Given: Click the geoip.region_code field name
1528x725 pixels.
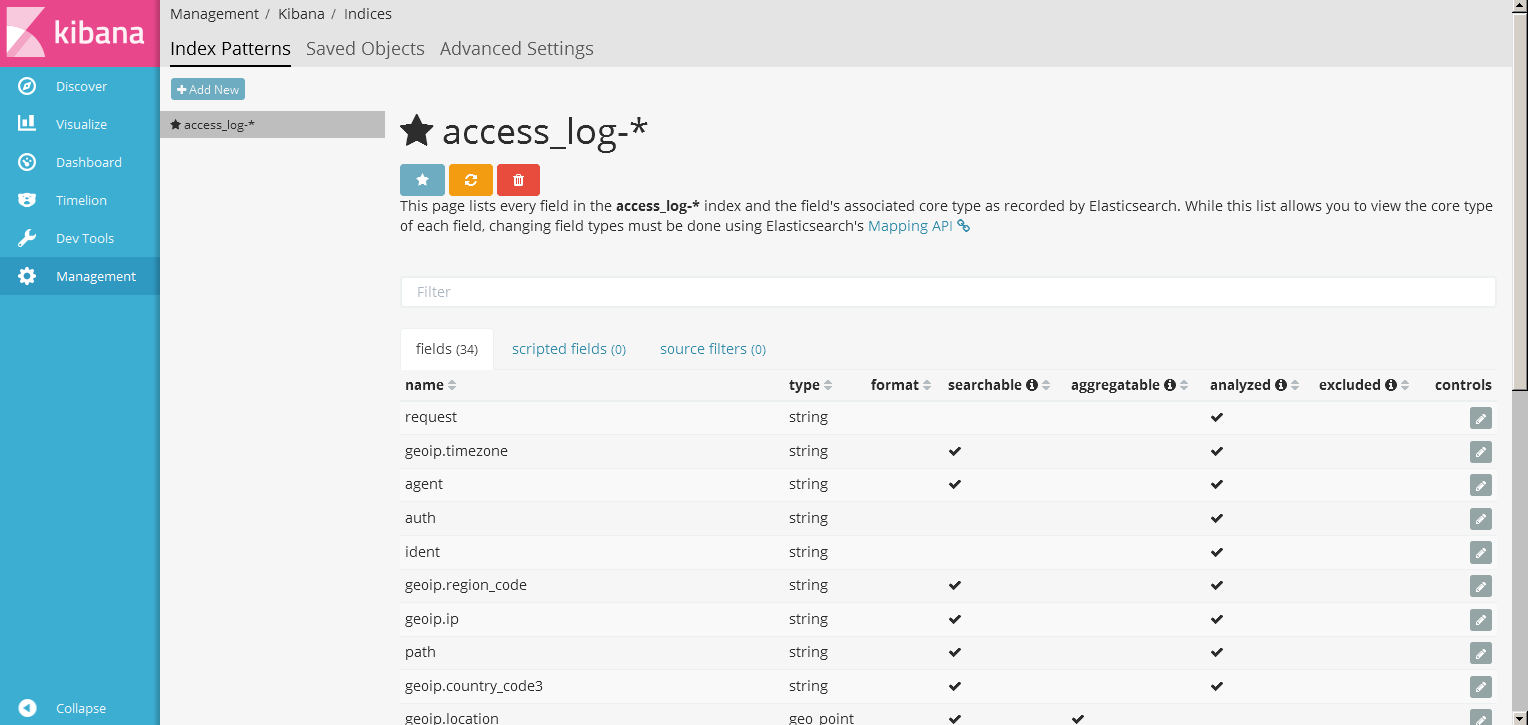Looking at the screenshot, I should pyautogui.click(x=466, y=585).
